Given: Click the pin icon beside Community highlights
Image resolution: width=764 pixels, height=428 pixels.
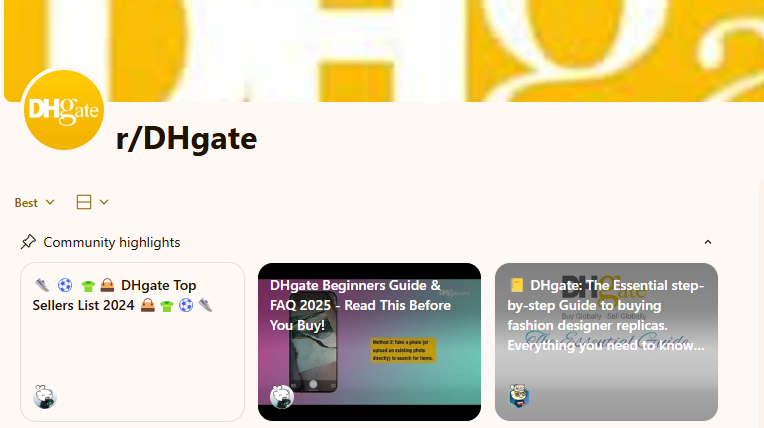Looking at the screenshot, I should point(28,242).
